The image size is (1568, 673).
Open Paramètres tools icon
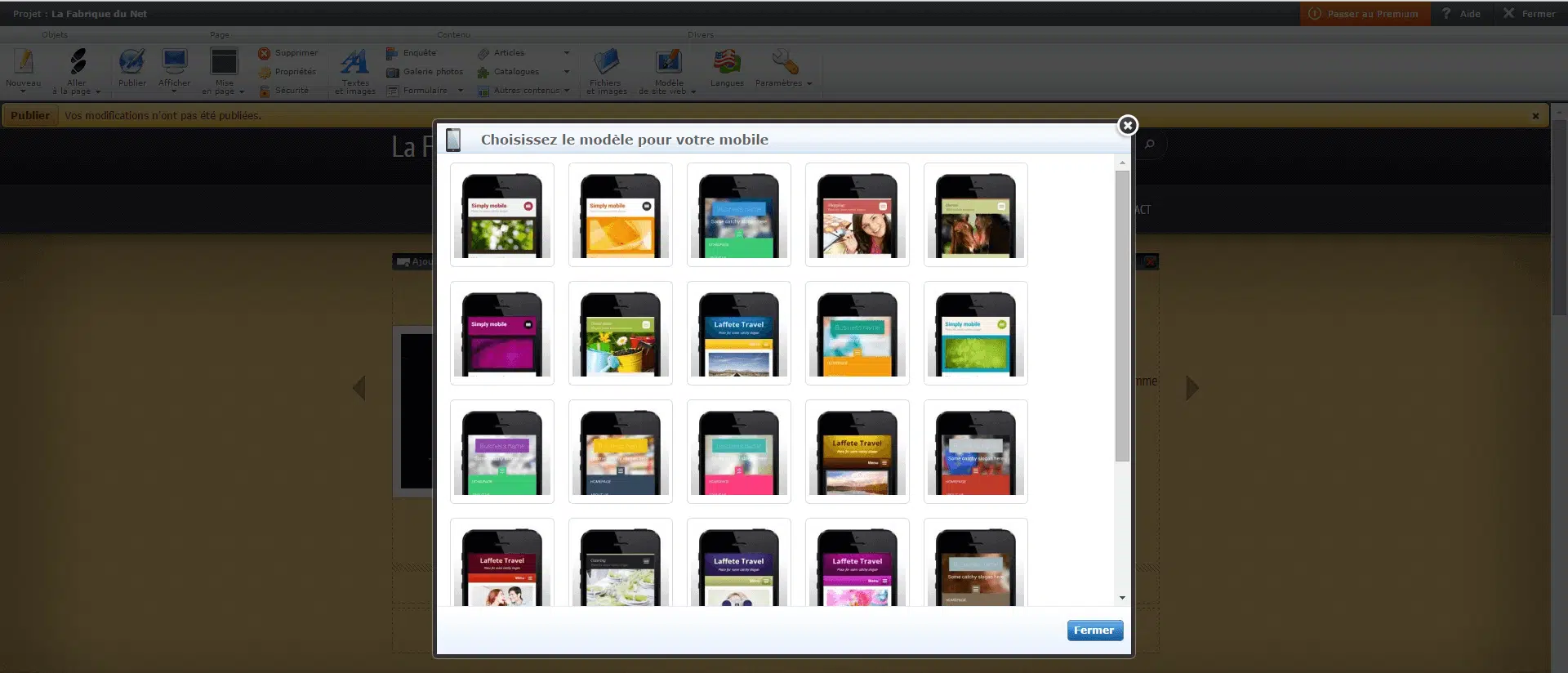(782, 63)
